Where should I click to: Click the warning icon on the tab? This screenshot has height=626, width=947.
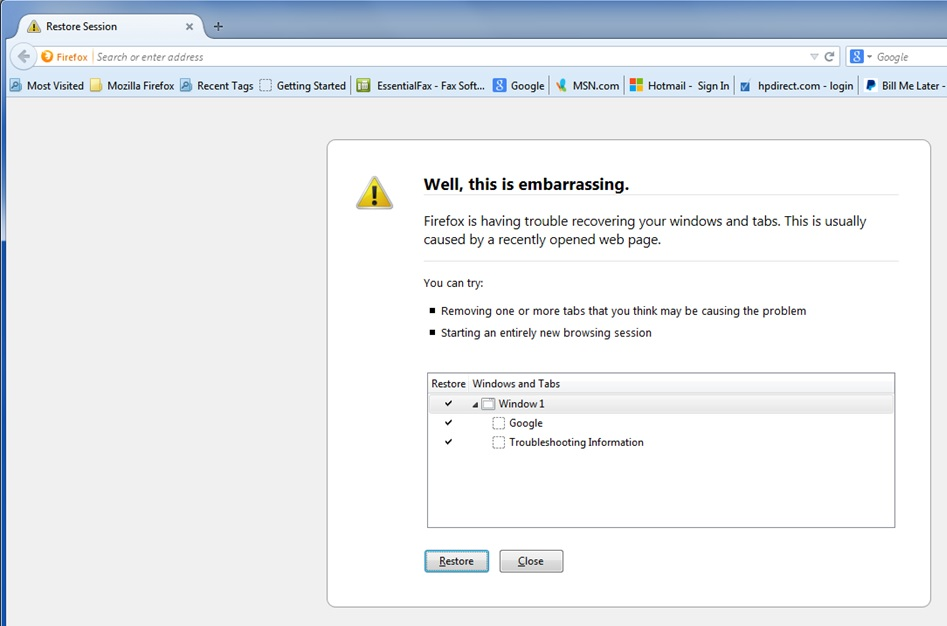34,26
